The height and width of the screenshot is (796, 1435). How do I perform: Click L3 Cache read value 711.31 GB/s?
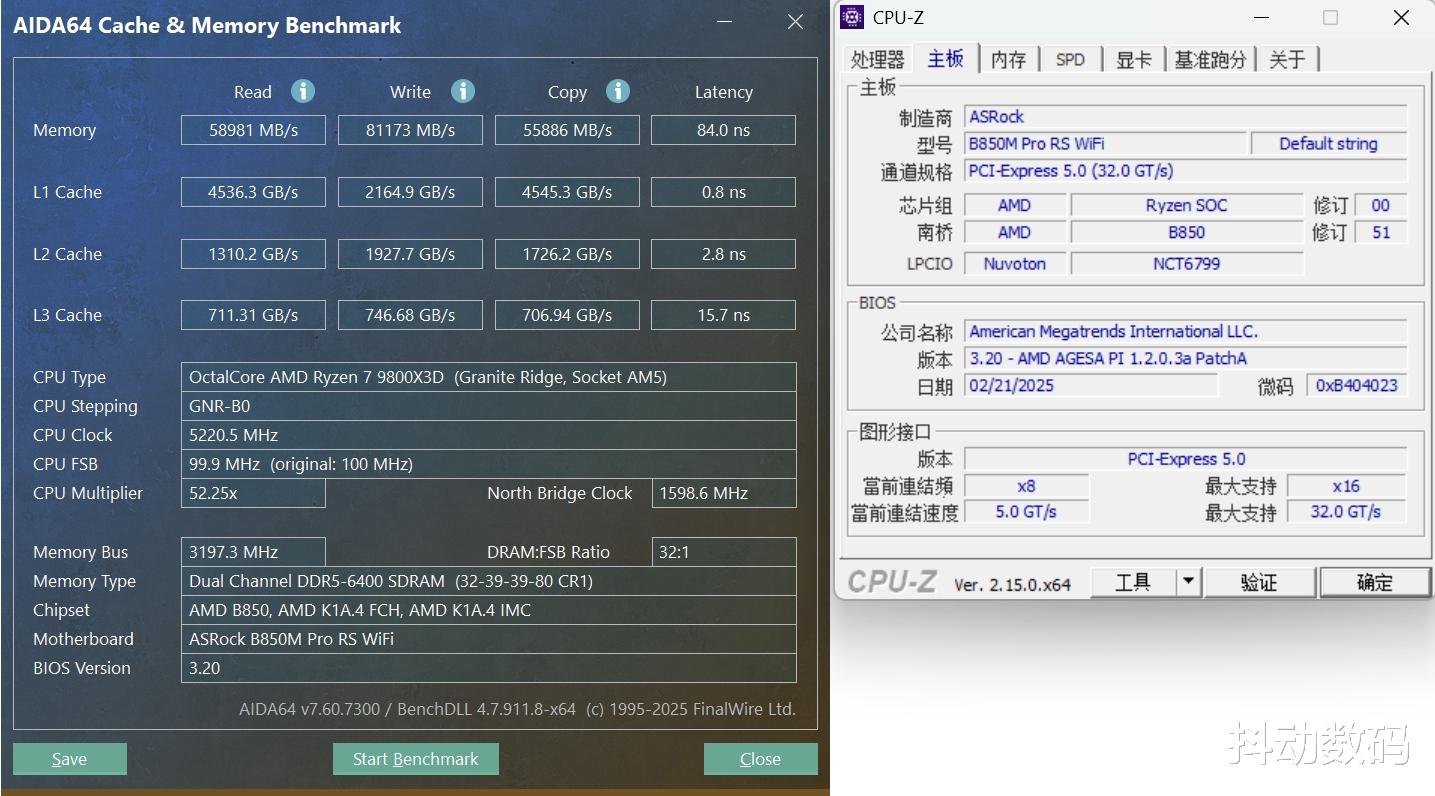click(253, 315)
